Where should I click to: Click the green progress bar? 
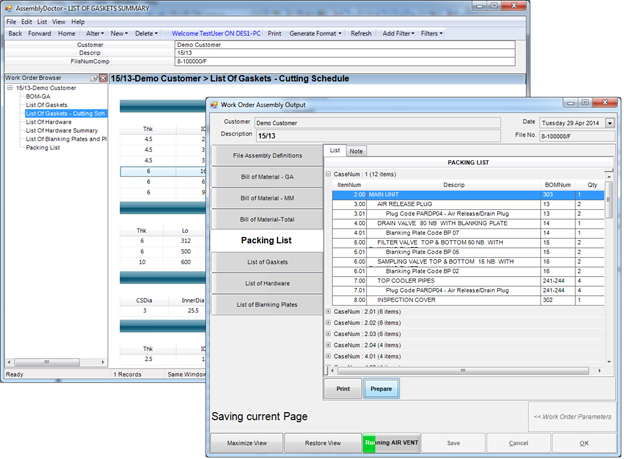[x=368, y=442]
